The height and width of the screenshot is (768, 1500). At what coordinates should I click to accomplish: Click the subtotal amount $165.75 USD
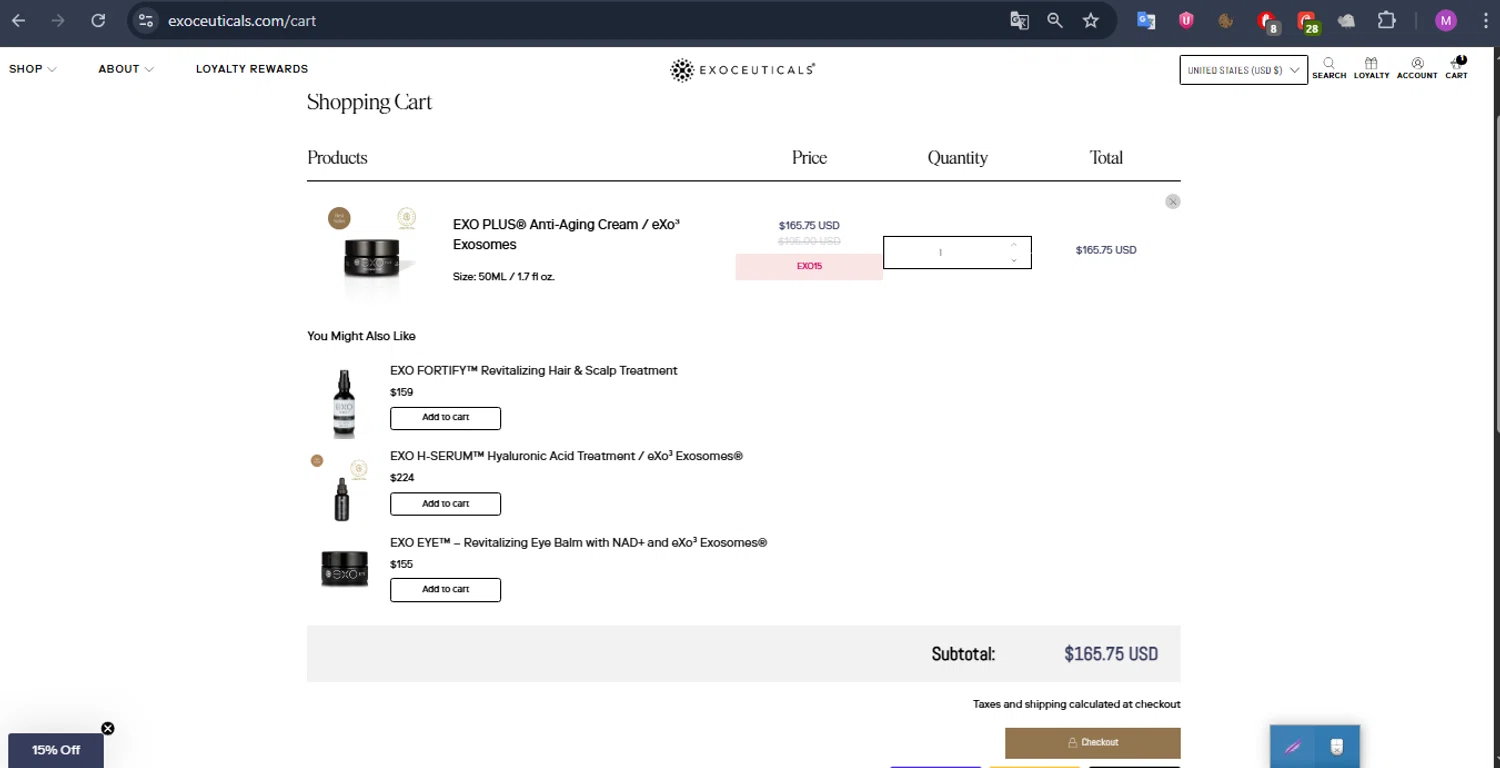pyautogui.click(x=1111, y=654)
